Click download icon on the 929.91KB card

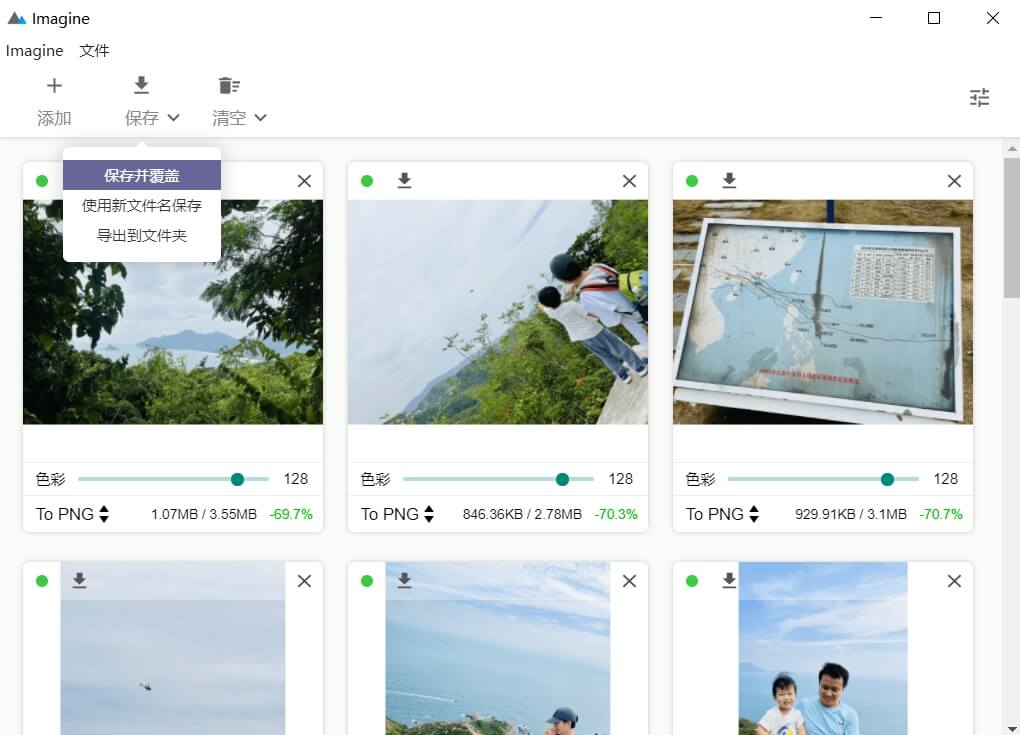point(729,180)
